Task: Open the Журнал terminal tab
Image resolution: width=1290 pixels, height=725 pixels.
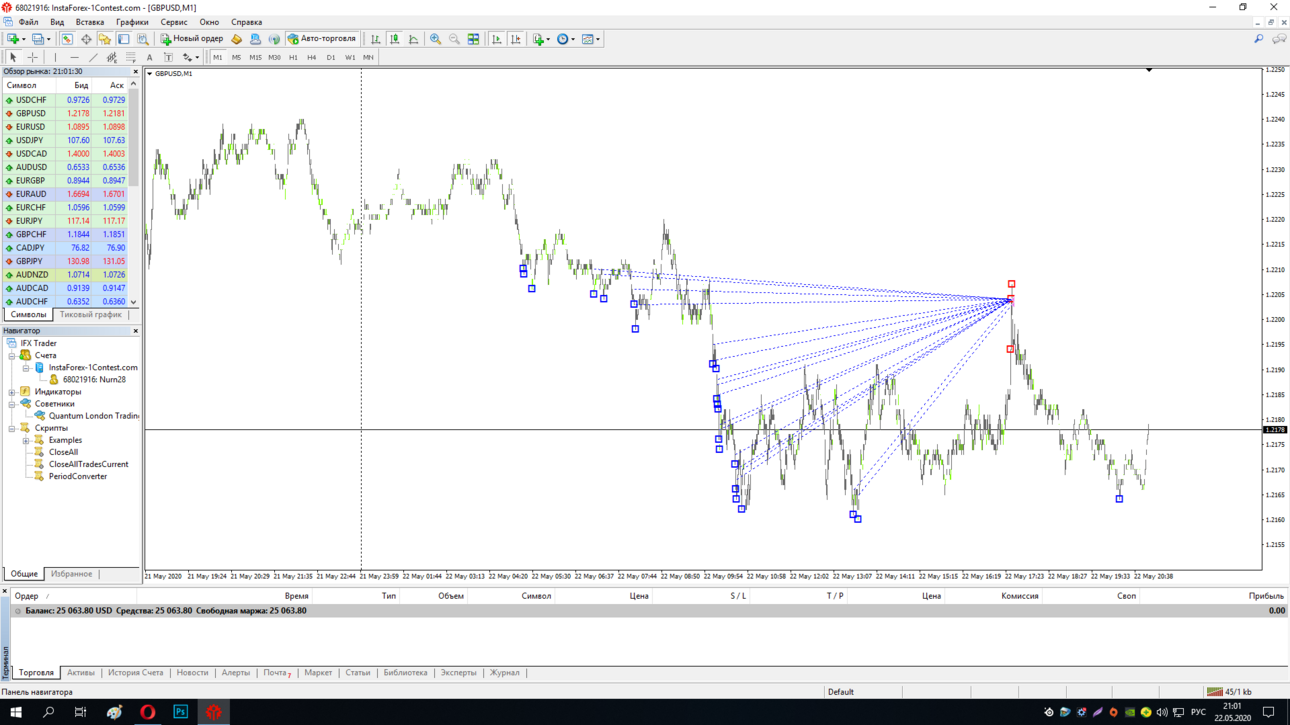Action: pyautogui.click(x=504, y=673)
